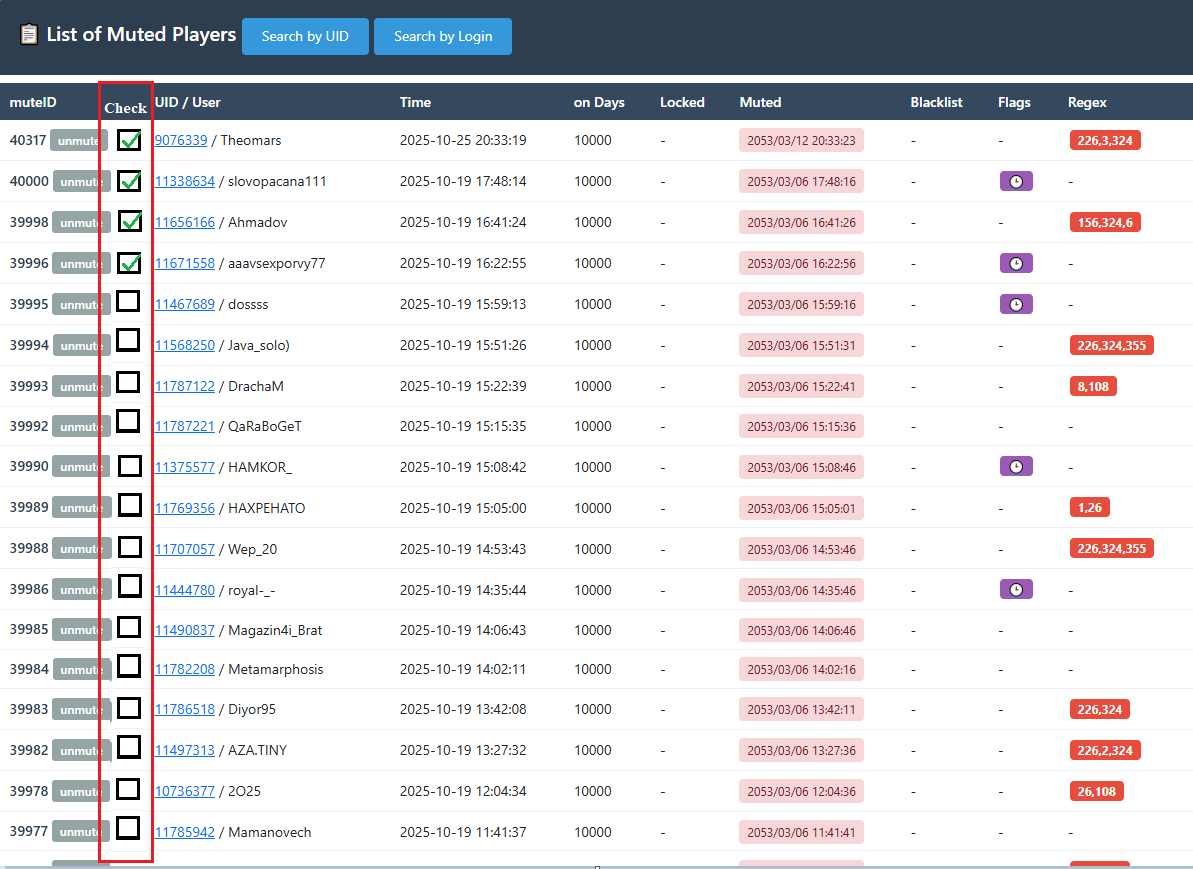Image resolution: width=1193 pixels, height=869 pixels.
Task: Open UID link 11568250 for Java_solo)
Action: point(185,345)
